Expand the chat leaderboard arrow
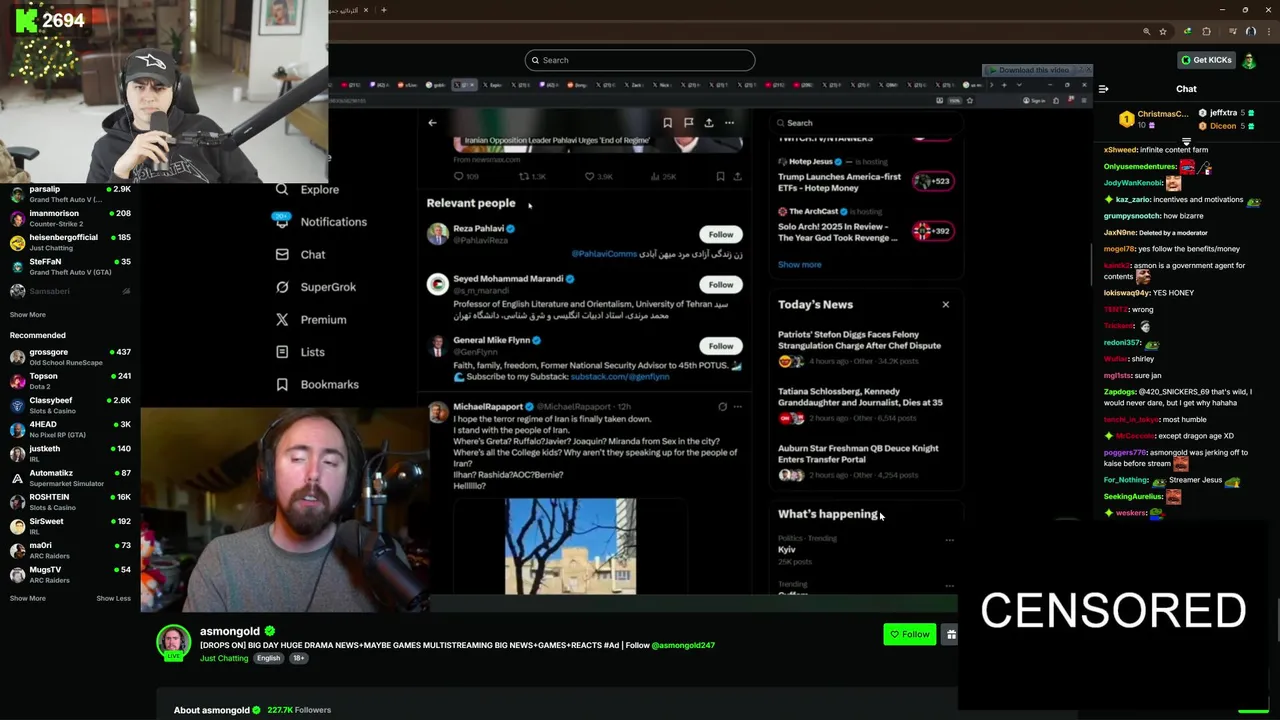This screenshot has height=720, width=1280. [x=1186, y=142]
